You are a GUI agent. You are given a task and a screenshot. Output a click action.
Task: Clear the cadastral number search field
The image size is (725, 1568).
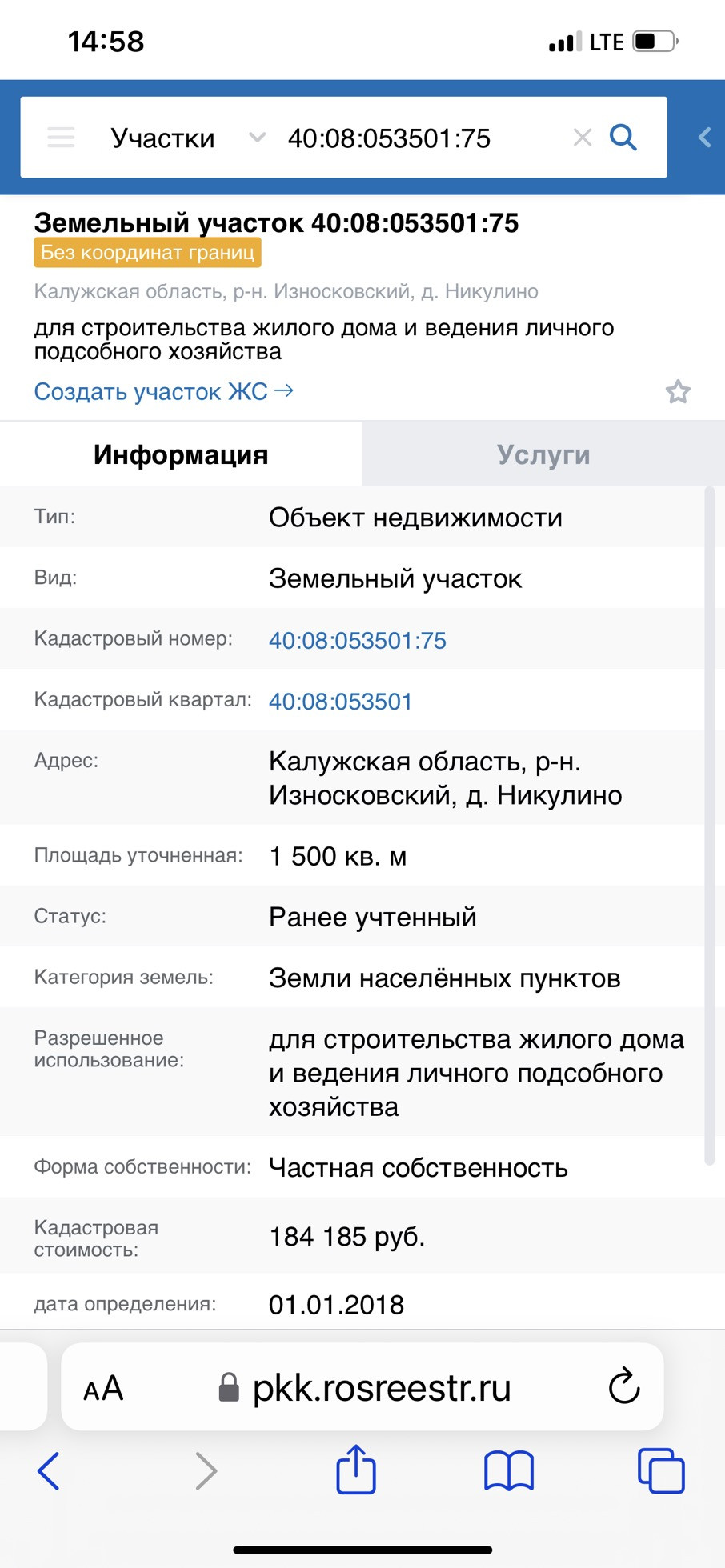(583, 138)
